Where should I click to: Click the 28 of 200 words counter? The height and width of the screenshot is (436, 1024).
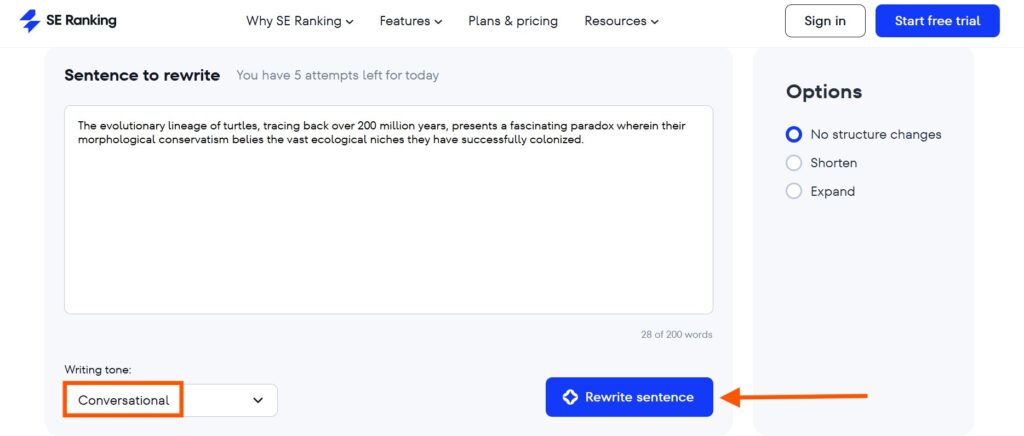click(x=677, y=335)
